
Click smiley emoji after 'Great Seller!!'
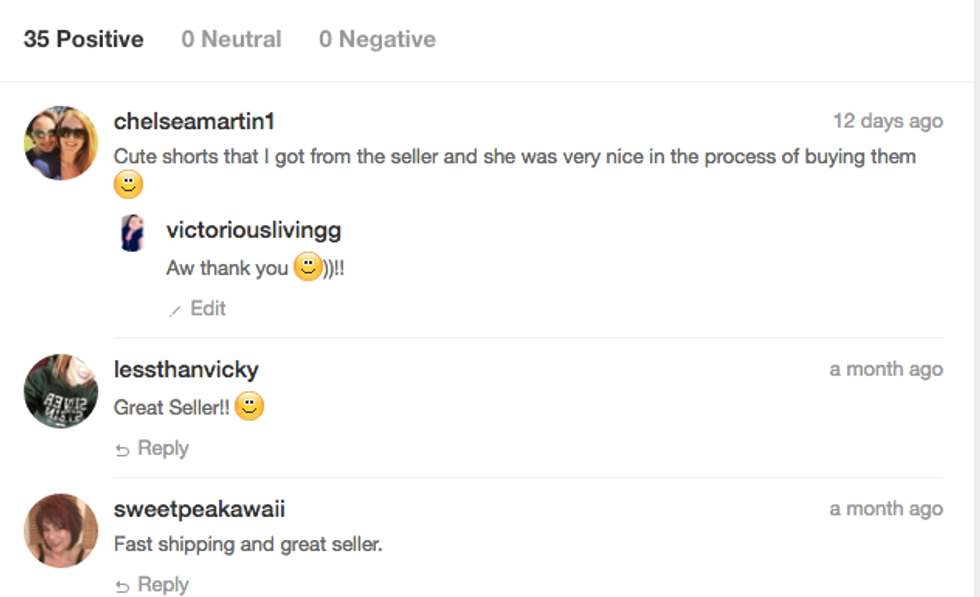249,407
